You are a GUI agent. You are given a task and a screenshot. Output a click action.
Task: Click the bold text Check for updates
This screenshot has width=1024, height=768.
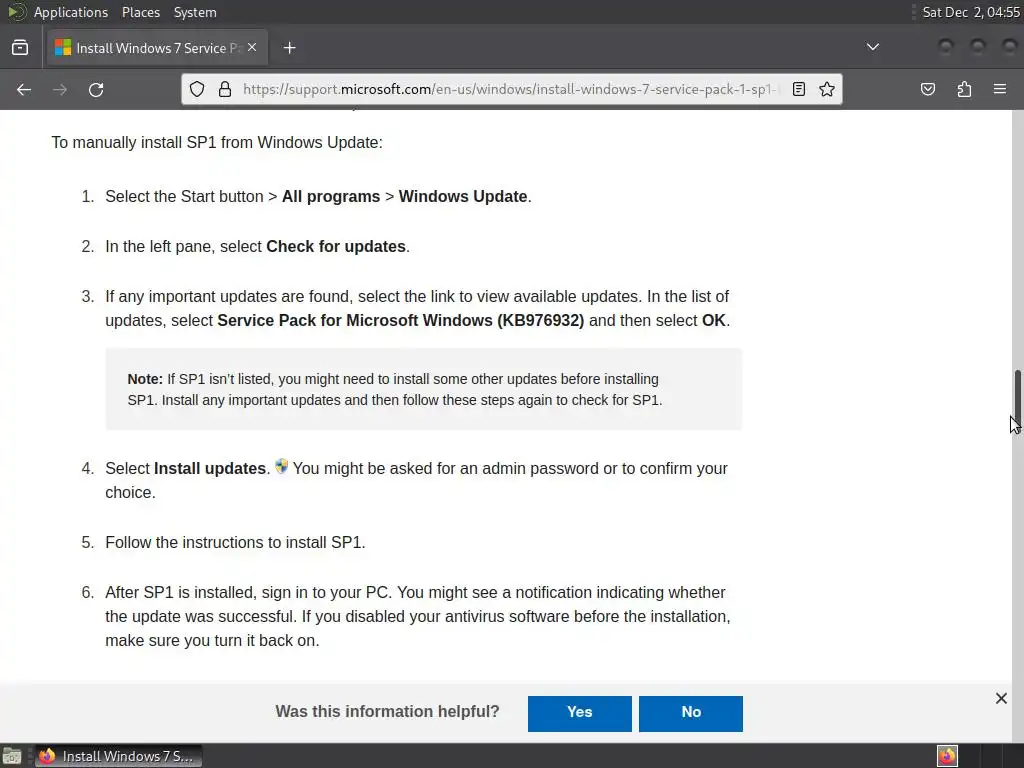(x=336, y=246)
